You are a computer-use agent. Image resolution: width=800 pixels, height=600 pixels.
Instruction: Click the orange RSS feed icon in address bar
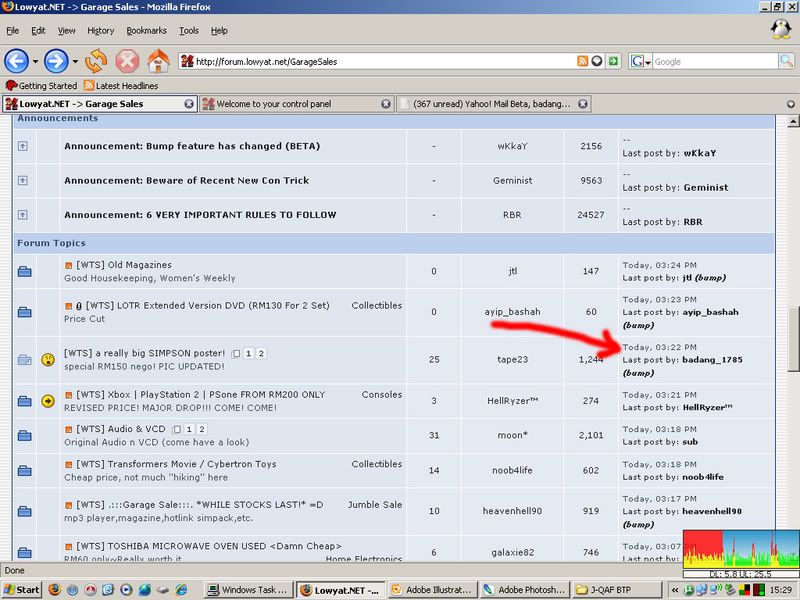[582, 61]
